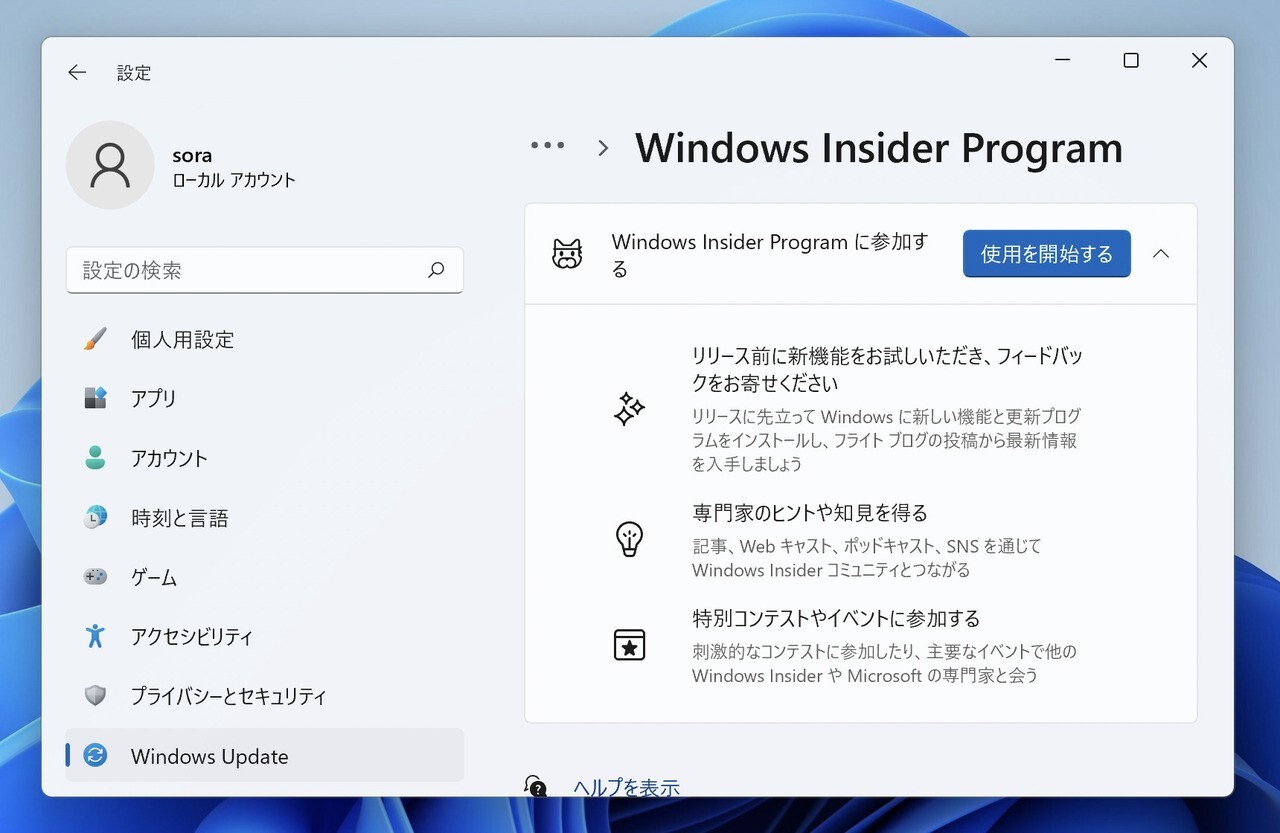This screenshot has width=1280, height=833.
Task: Click the Insider cat mascot icon
Action: coord(567,254)
